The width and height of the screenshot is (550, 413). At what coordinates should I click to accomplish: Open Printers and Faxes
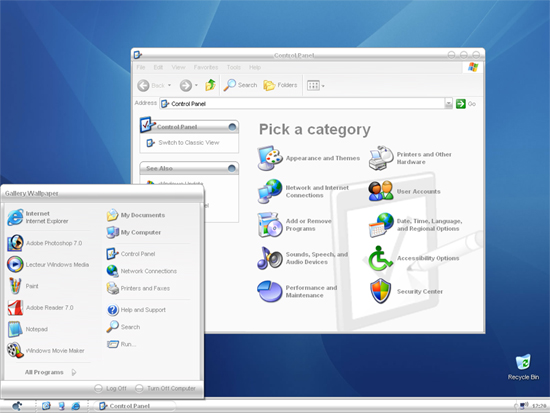[138, 288]
